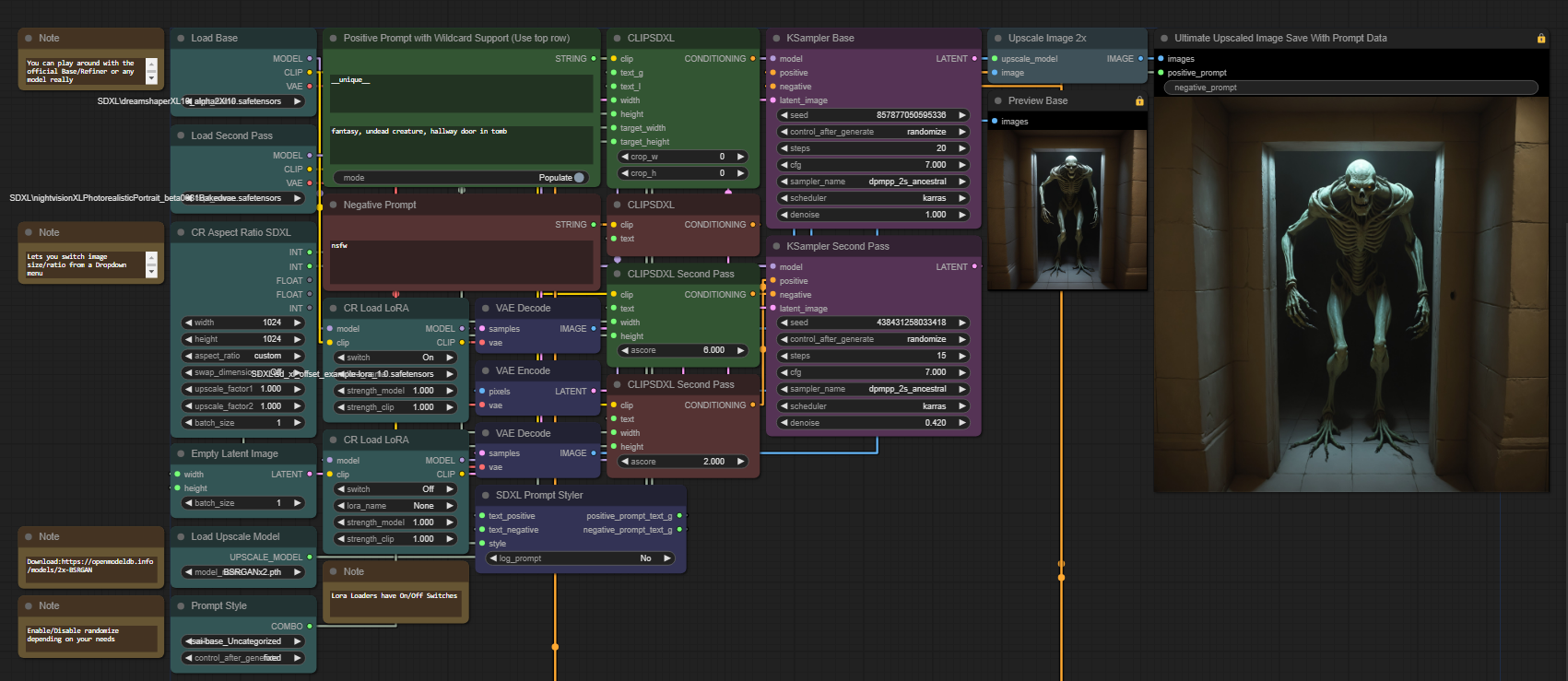Increase batch_size in Empty Latent Image with right arrow
The image size is (1568, 681).
click(297, 503)
